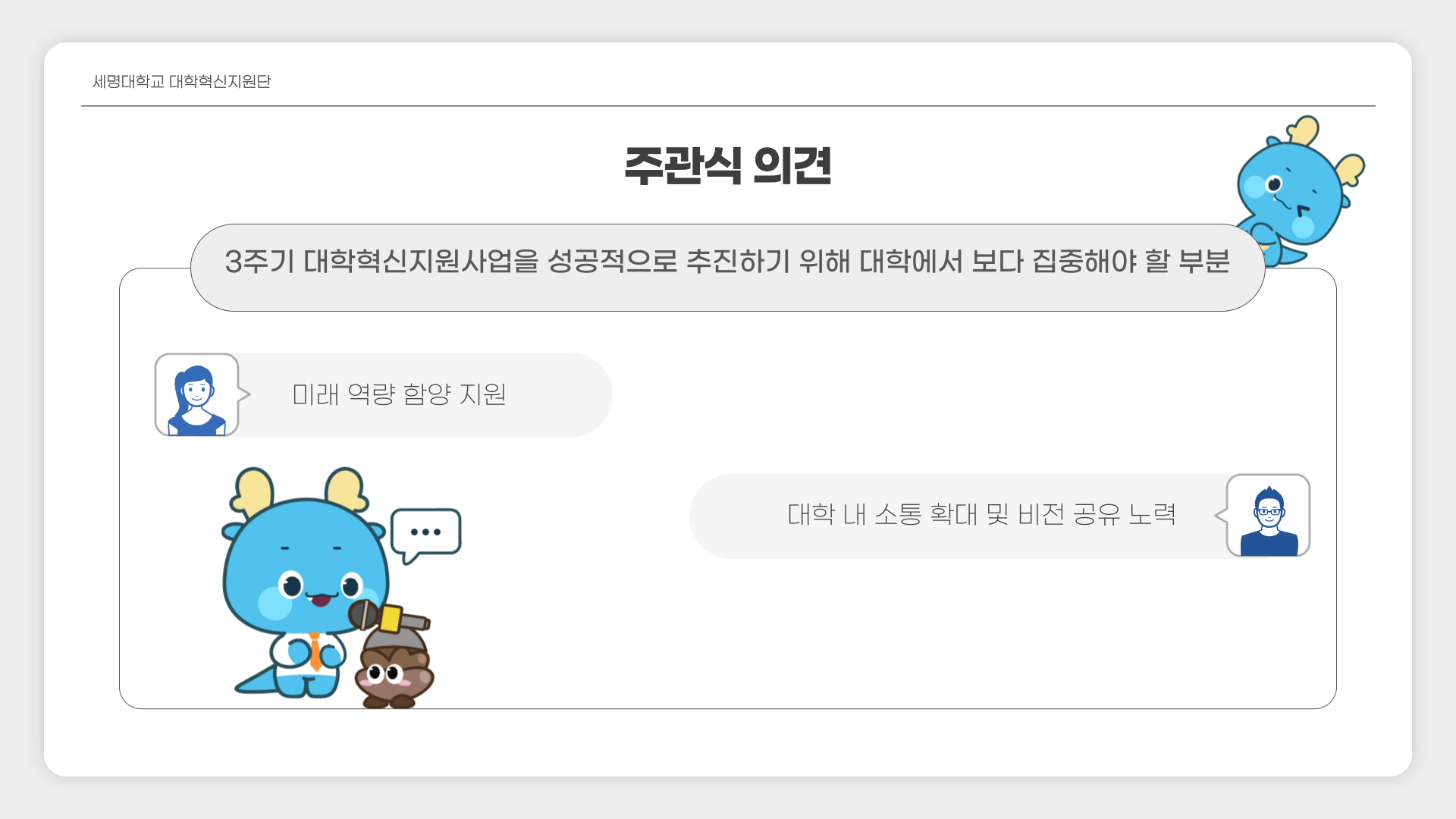Click the '지원' word in the left response

[483, 394]
